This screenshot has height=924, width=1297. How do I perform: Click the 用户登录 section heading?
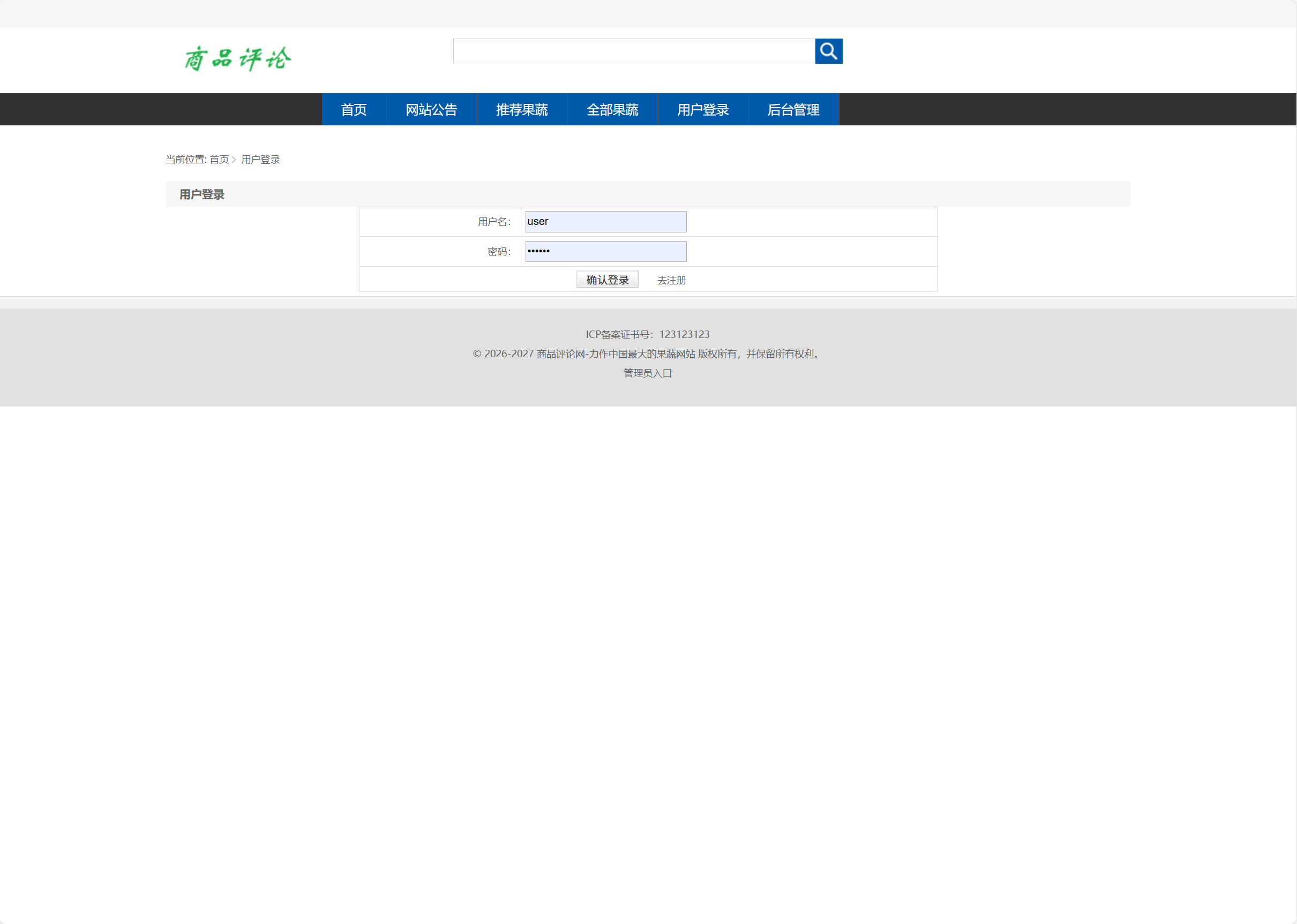(201, 194)
